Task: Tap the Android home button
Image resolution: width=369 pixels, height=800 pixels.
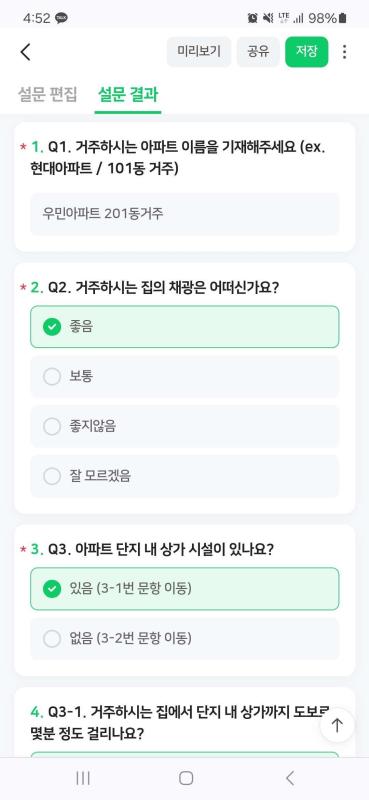Action: pos(186,778)
